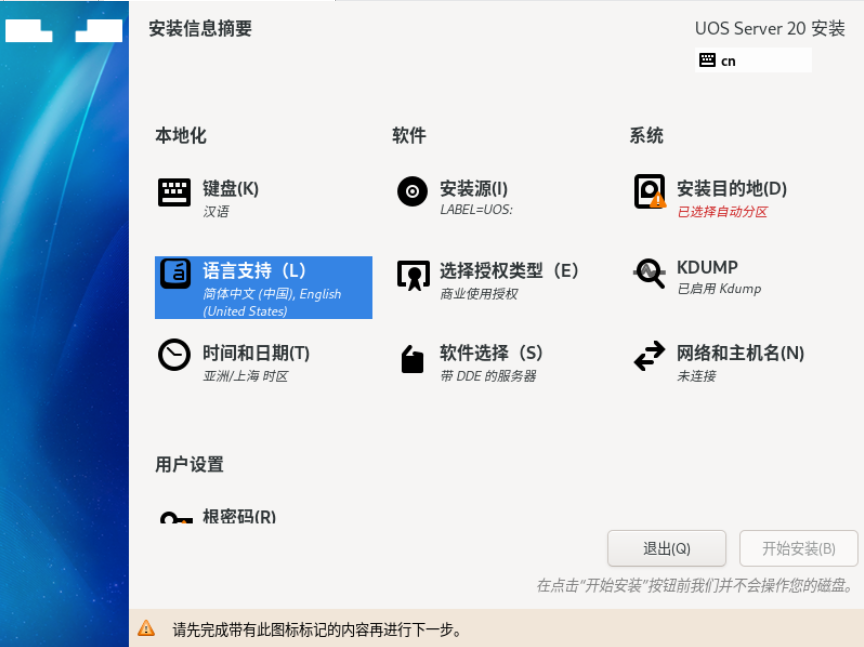The width and height of the screenshot is (864, 647).
Task: Open 软件选择 (S) option
Action: click(491, 353)
